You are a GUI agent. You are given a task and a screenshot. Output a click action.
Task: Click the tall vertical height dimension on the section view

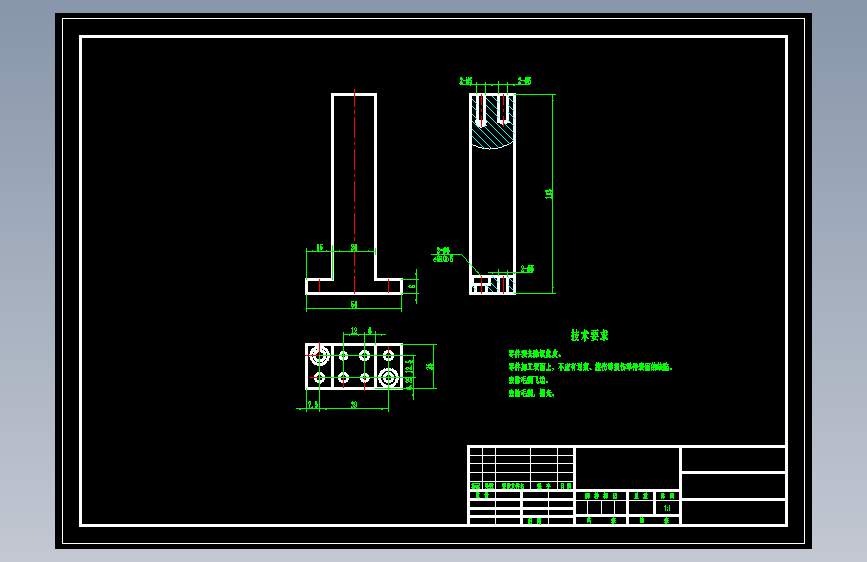pos(549,194)
